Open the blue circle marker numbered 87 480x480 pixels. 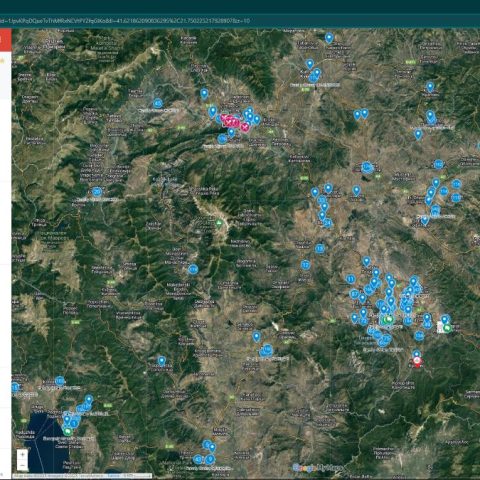click(x=354, y=294)
